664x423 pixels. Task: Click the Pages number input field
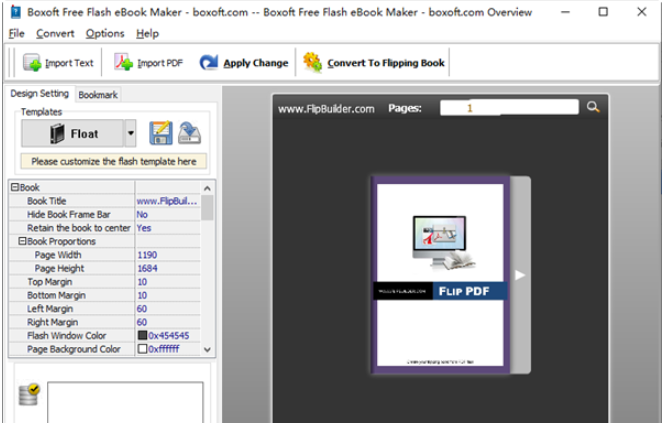coord(509,108)
